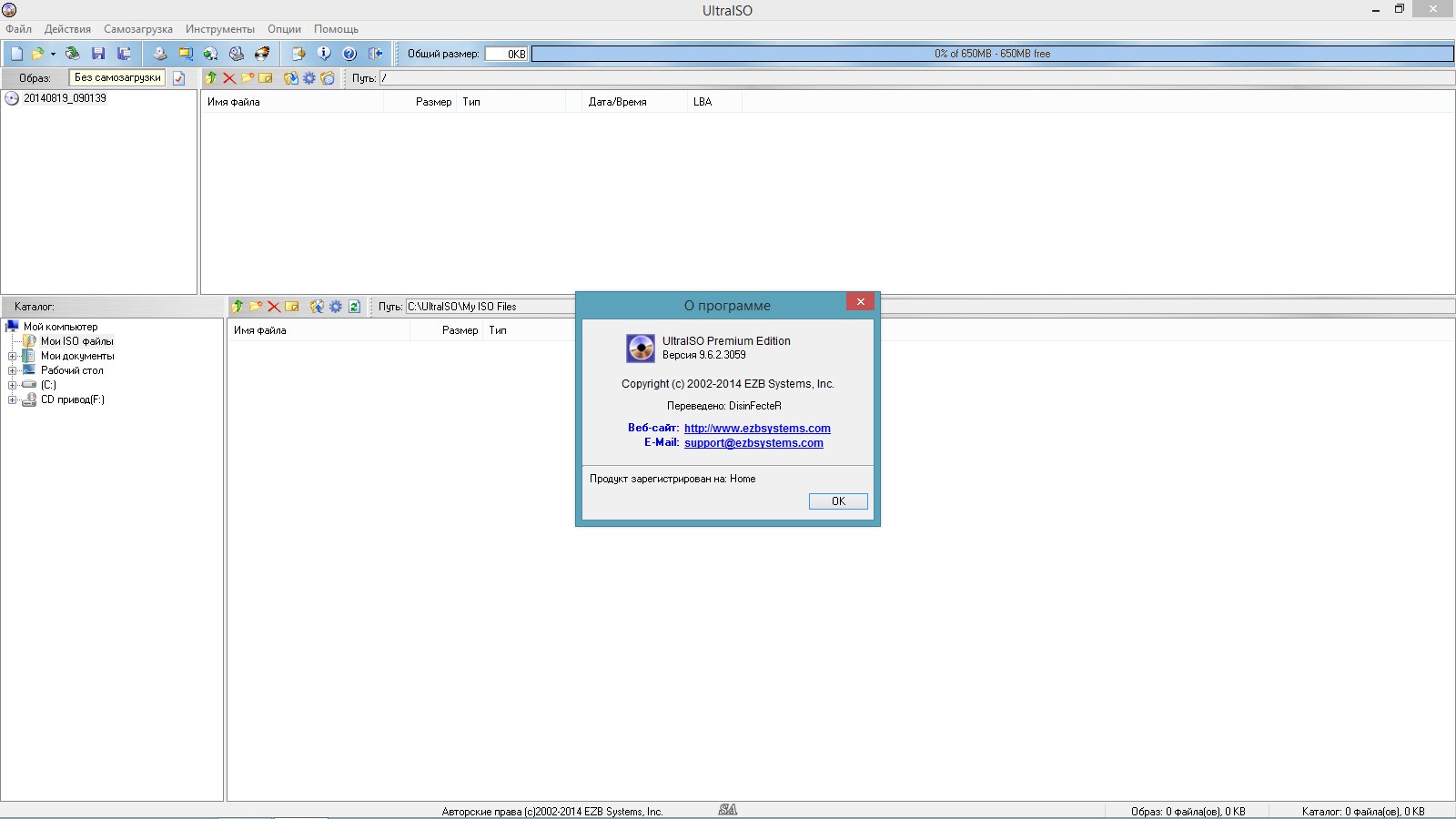
Task: Sort by Размер column in Каталог pane
Action: tap(446, 330)
